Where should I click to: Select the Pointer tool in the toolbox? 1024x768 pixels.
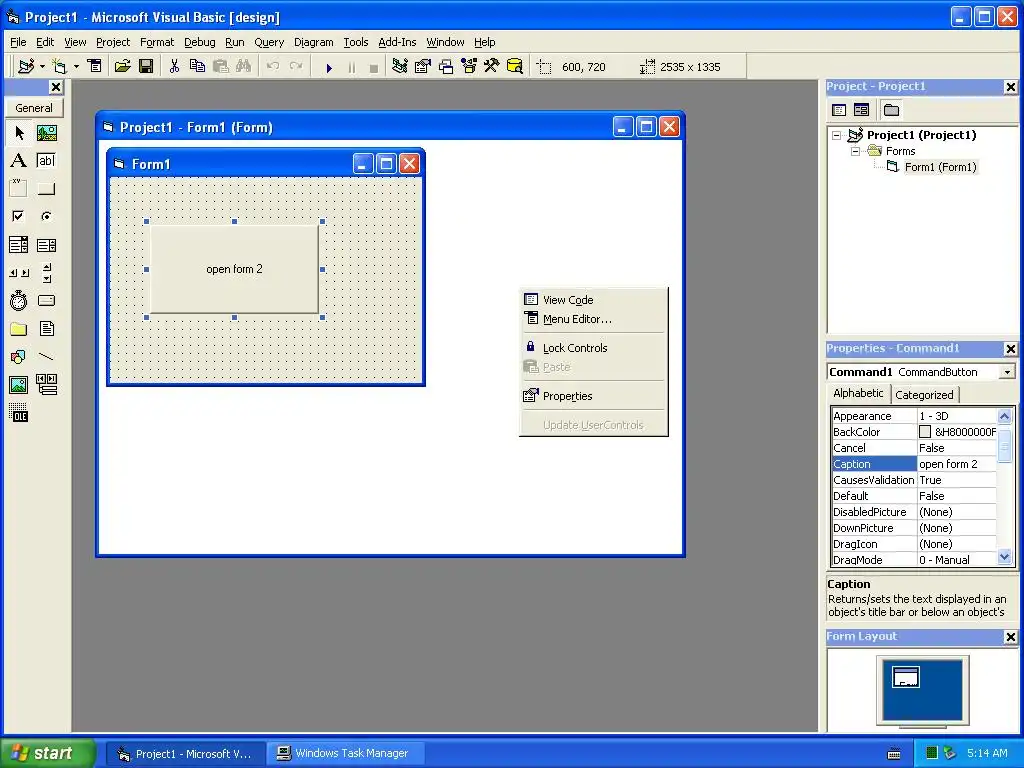[19, 133]
